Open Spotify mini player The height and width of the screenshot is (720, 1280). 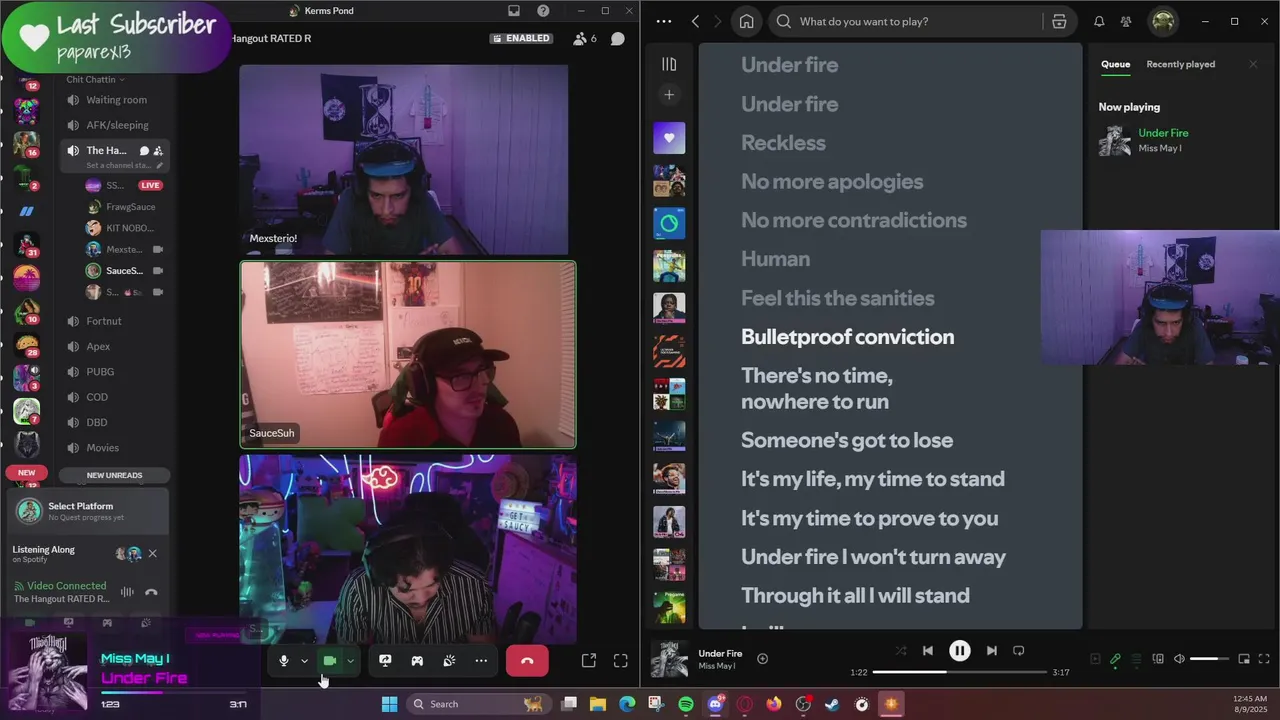pos(1244,659)
